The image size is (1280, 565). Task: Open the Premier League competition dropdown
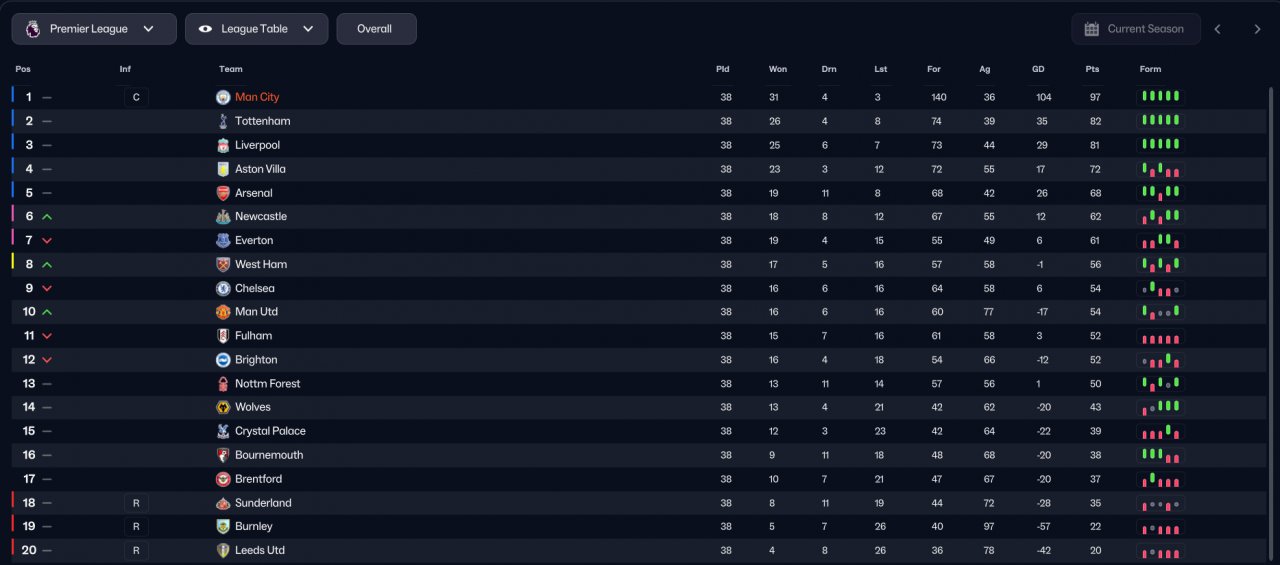click(x=94, y=29)
